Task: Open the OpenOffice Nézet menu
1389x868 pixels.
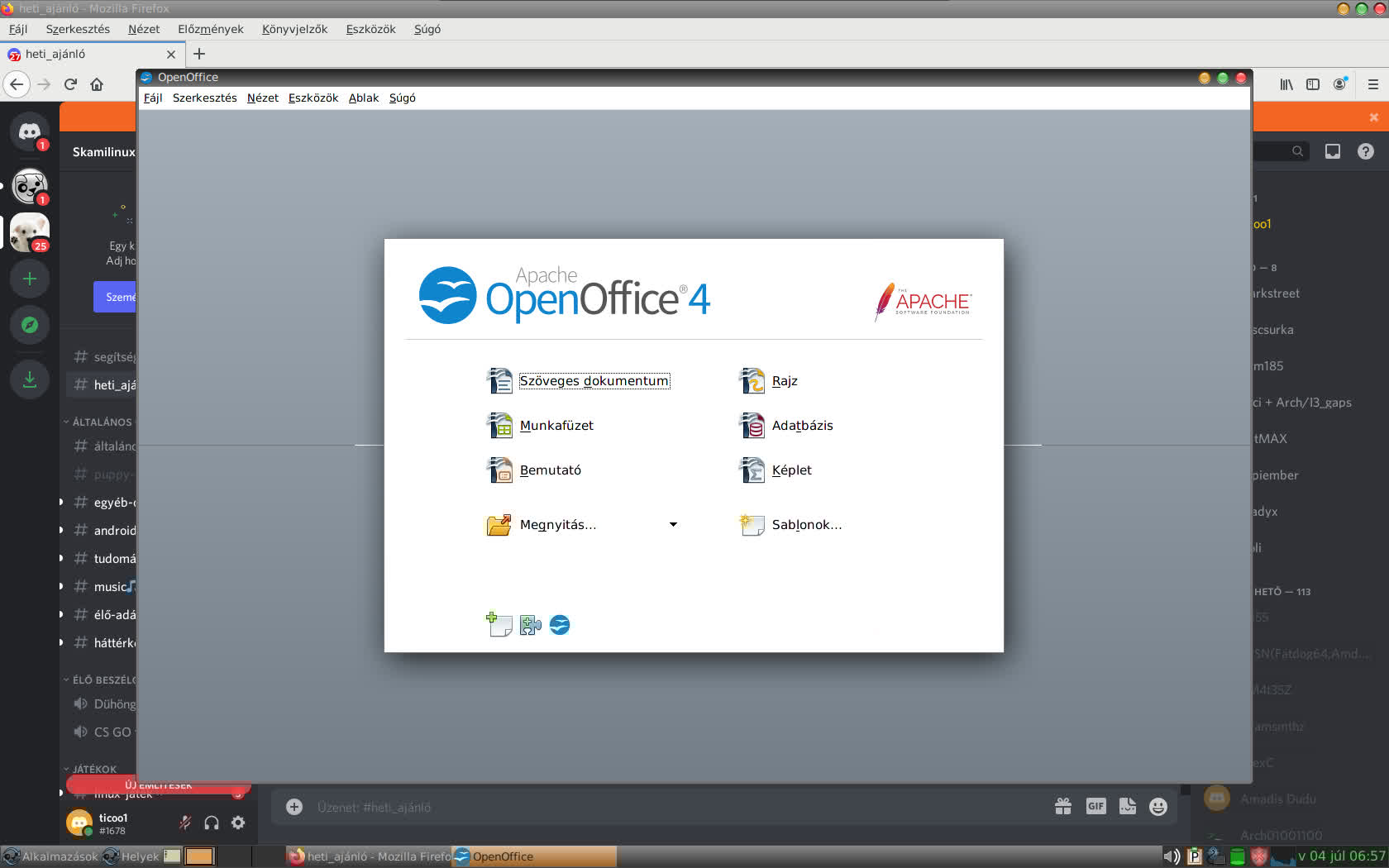Action: (263, 98)
